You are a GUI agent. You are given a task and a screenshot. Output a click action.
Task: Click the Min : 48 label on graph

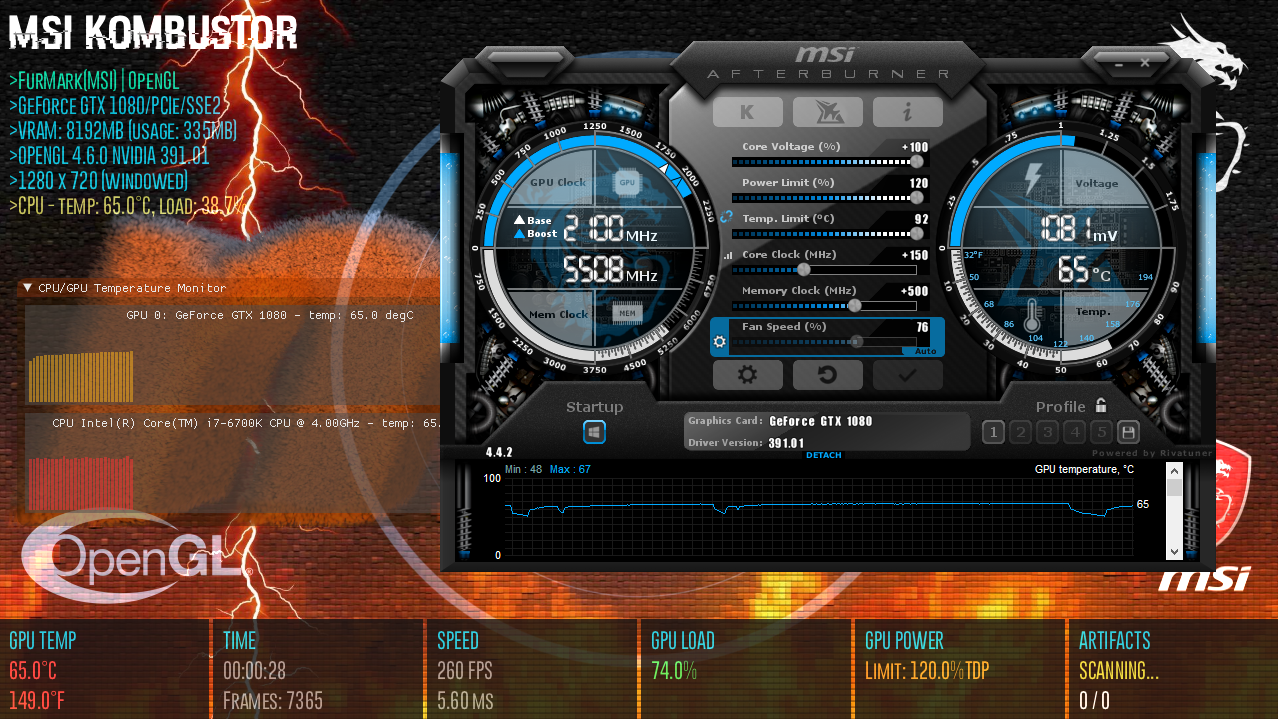523,469
